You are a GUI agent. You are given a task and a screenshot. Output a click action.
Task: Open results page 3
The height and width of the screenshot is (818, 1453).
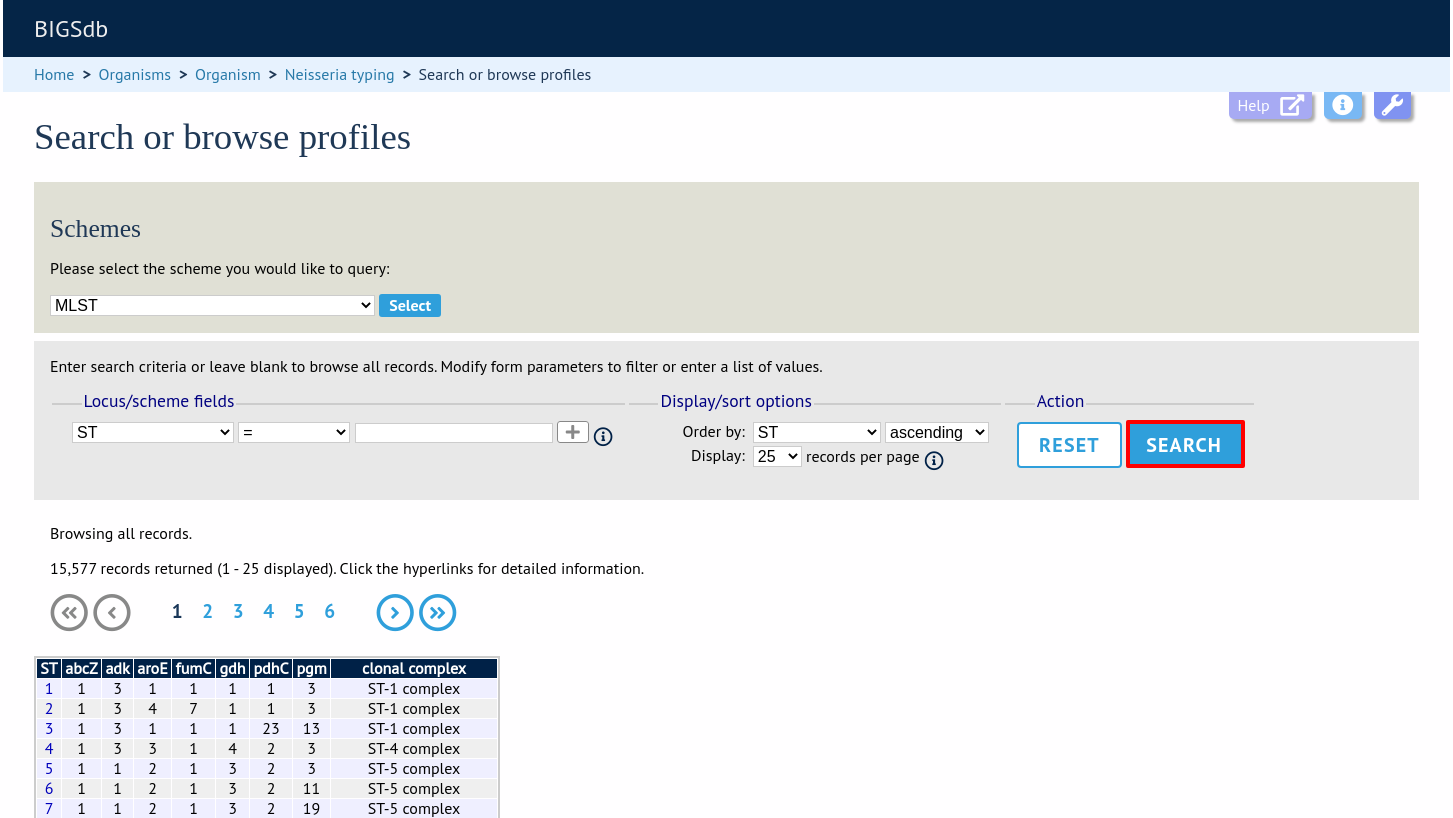tap(238, 612)
